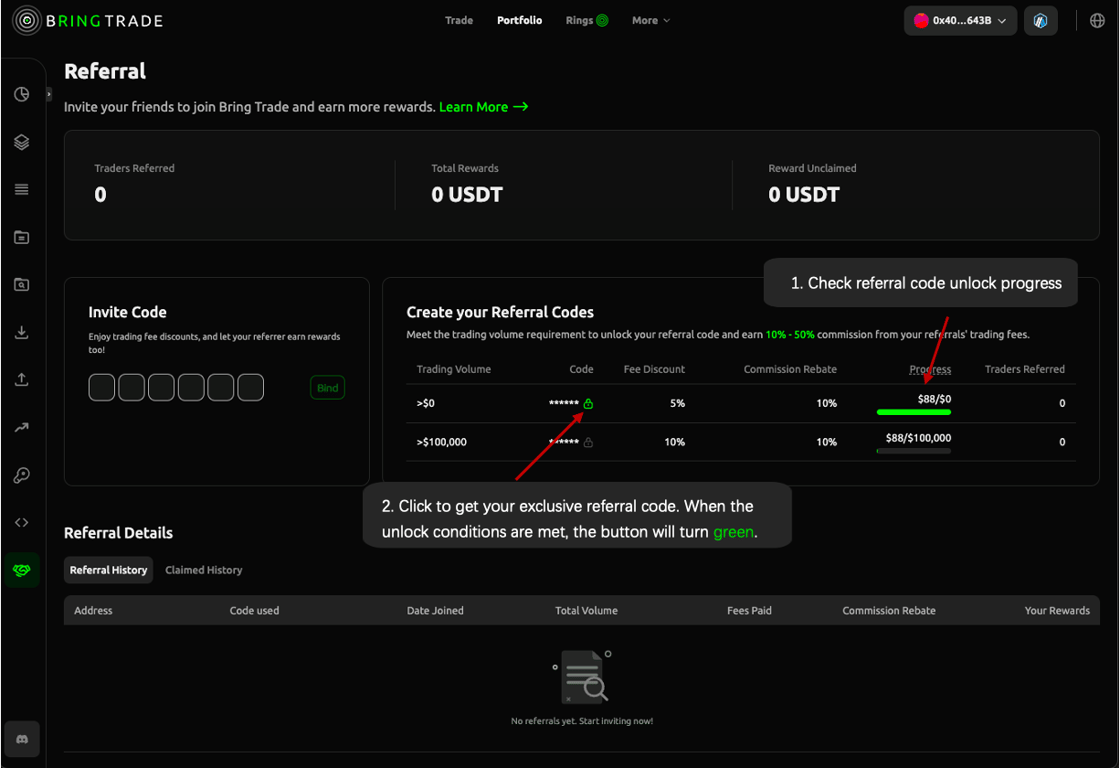Image resolution: width=1120 pixels, height=768 pixels.
Task: Open the pie chart overview sidebar icon
Action: click(x=21, y=94)
